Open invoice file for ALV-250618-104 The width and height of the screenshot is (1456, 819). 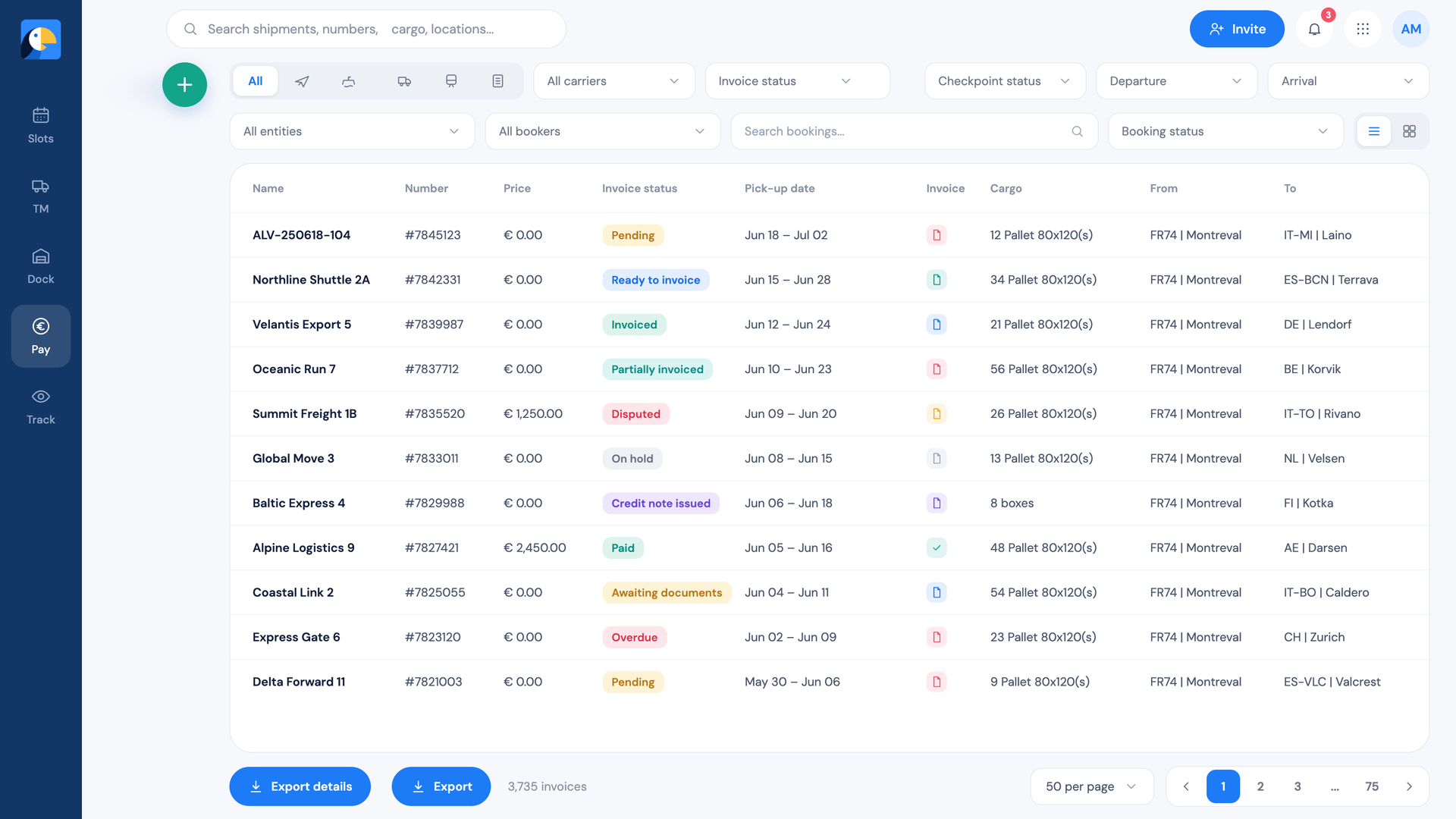(937, 235)
